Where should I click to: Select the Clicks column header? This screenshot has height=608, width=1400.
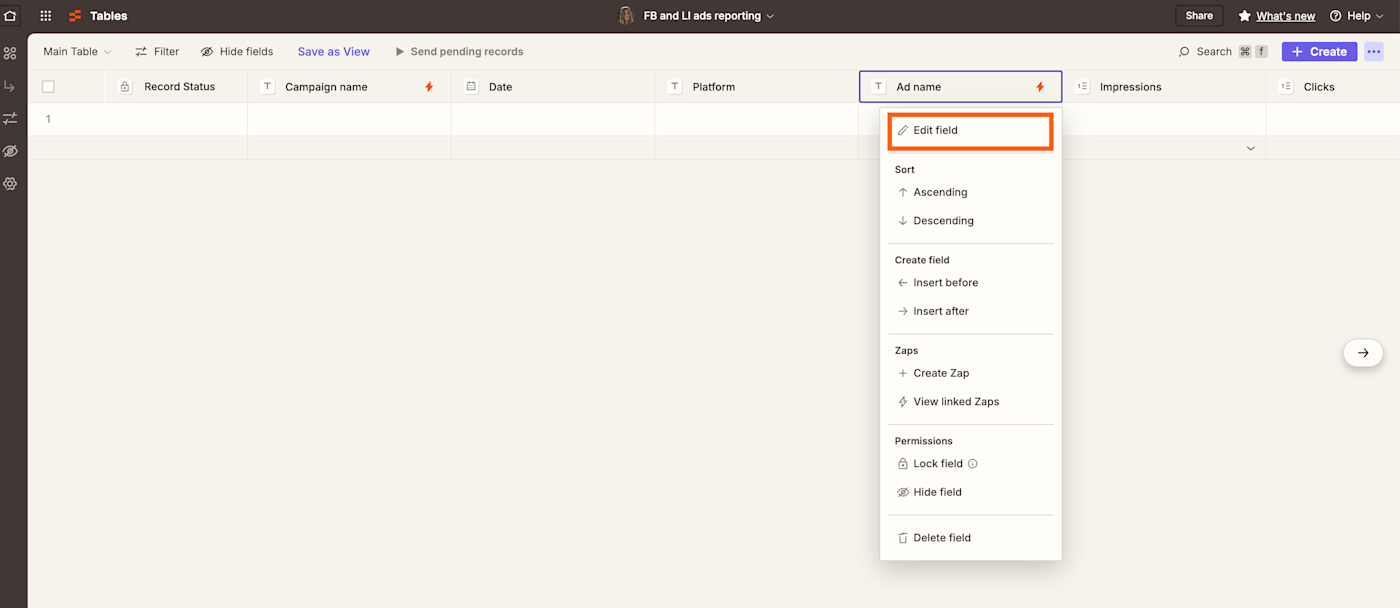click(1333, 87)
